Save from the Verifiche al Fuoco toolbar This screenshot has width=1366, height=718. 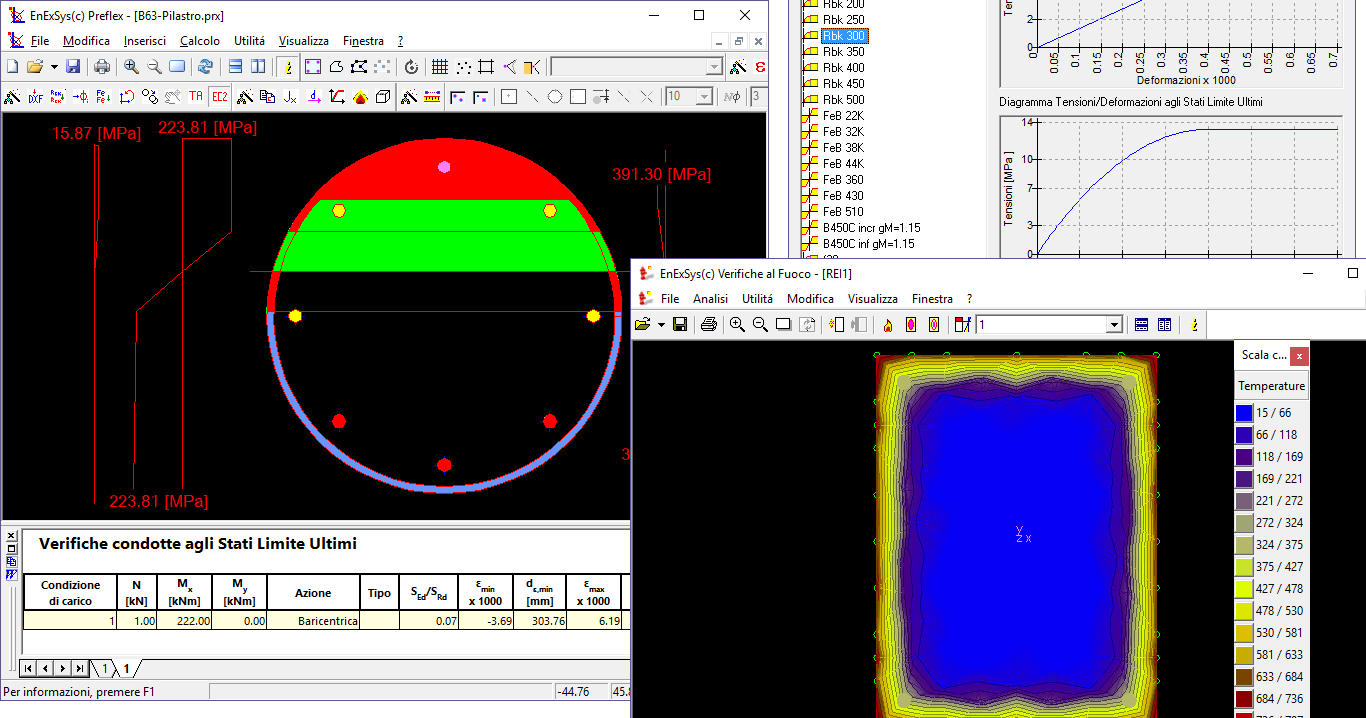click(680, 325)
